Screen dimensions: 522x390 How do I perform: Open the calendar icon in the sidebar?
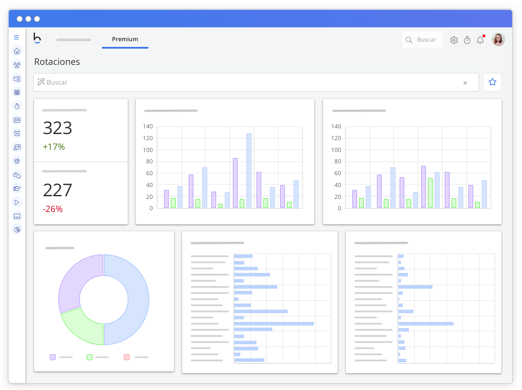point(17,92)
